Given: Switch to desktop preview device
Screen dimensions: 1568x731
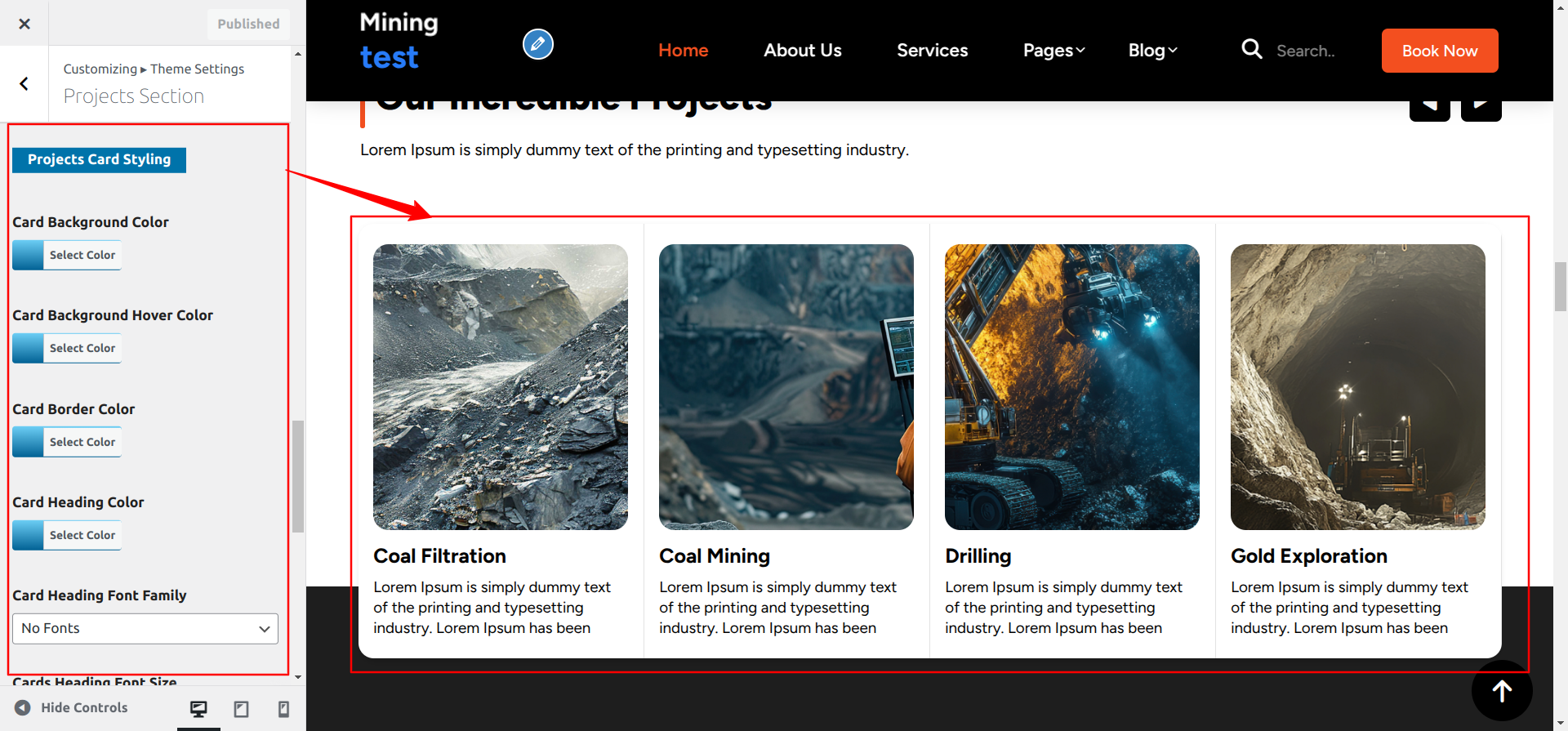Looking at the screenshot, I should coord(198,709).
